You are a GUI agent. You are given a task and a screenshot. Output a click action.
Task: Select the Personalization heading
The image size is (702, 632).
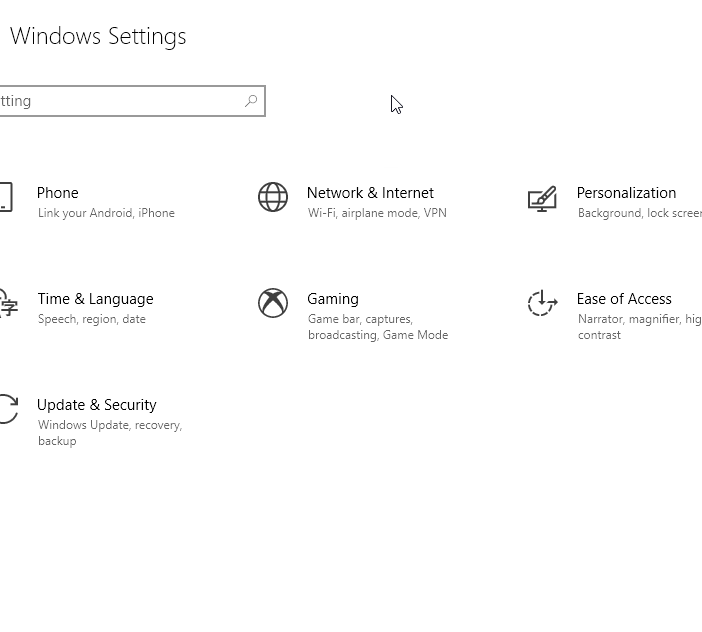click(x=626, y=193)
